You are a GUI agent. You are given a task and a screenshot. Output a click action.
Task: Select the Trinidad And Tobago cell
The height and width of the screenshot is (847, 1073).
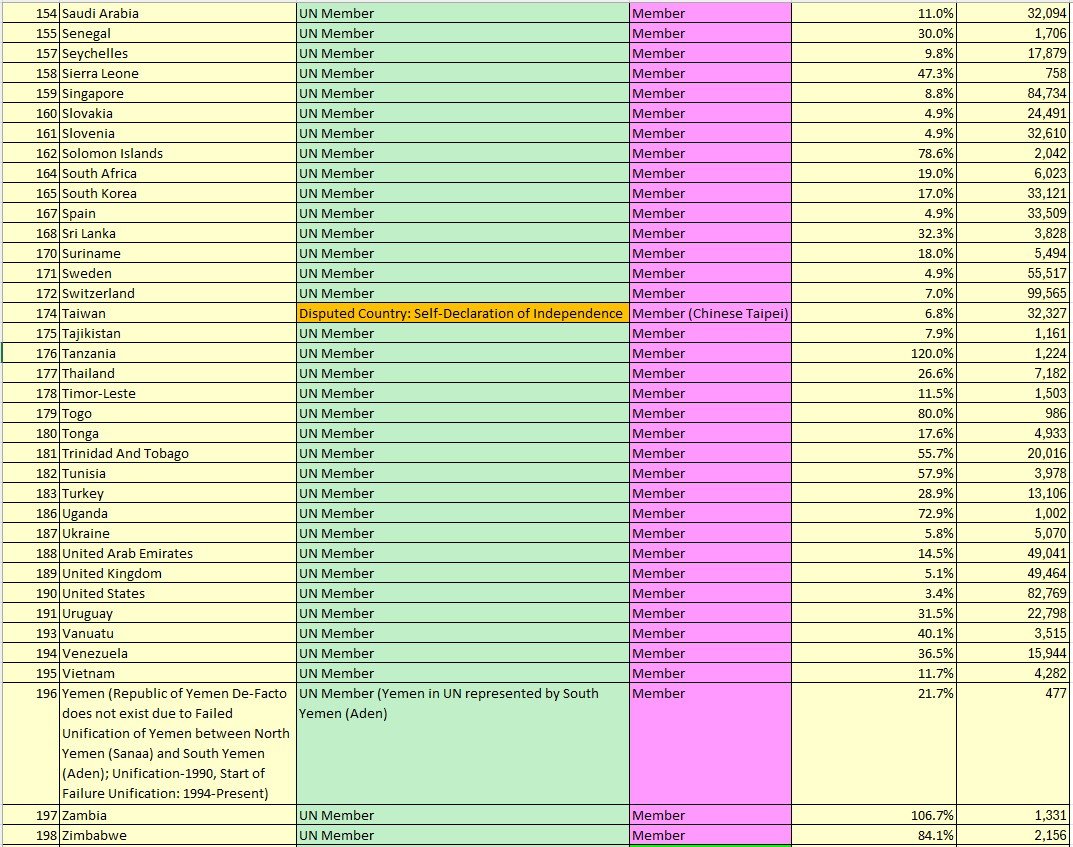(x=178, y=453)
